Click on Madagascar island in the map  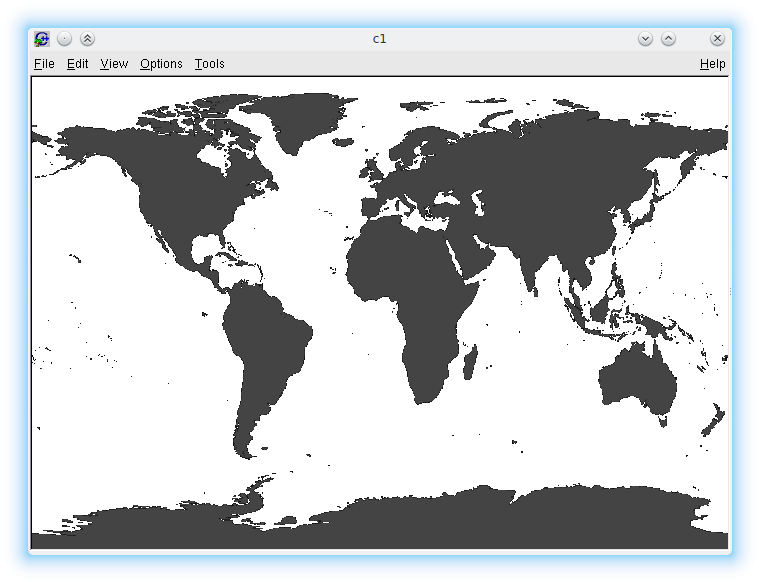(x=470, y=362)
